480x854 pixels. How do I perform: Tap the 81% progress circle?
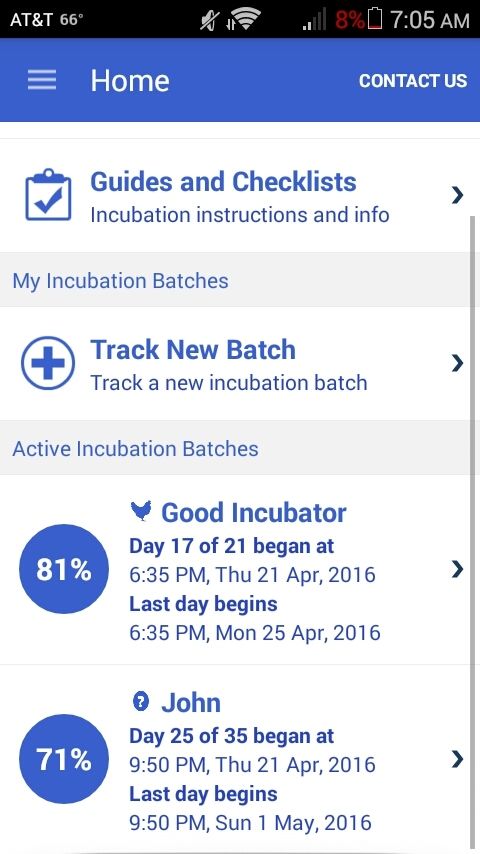pos(64,569)
